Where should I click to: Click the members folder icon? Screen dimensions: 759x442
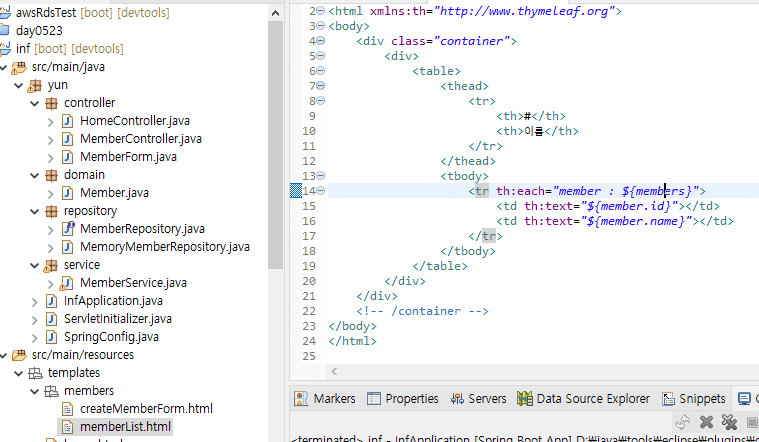pos(51,391)
